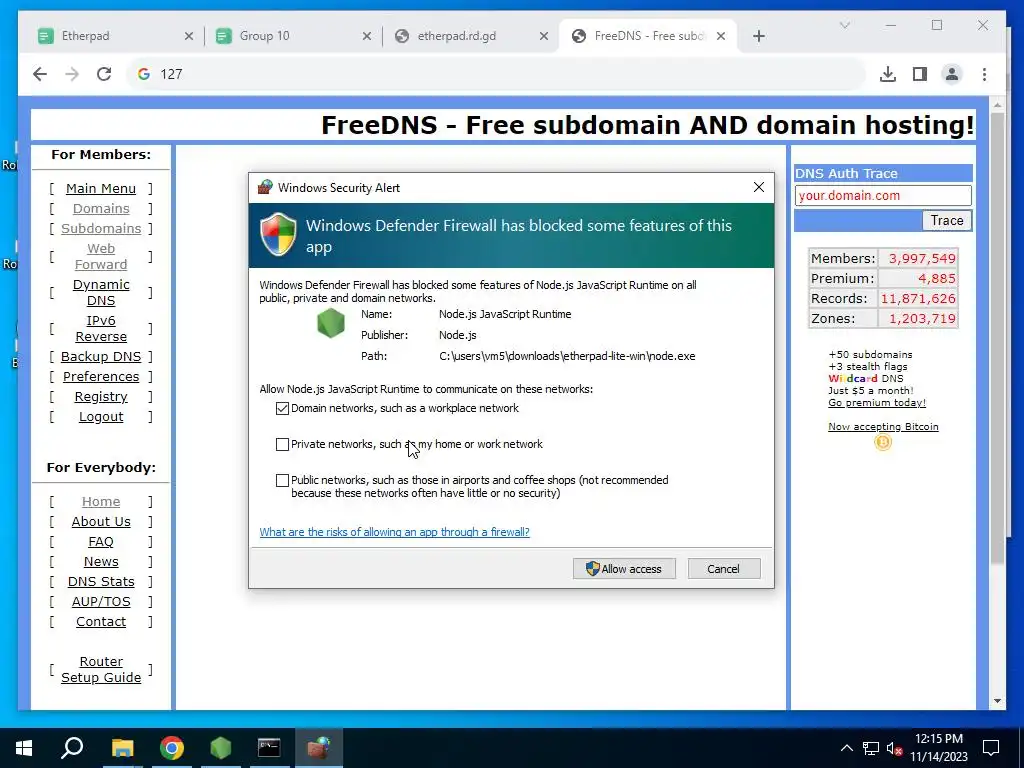
Task: Reload the page with the refresh icon
Action: point(104,74)
